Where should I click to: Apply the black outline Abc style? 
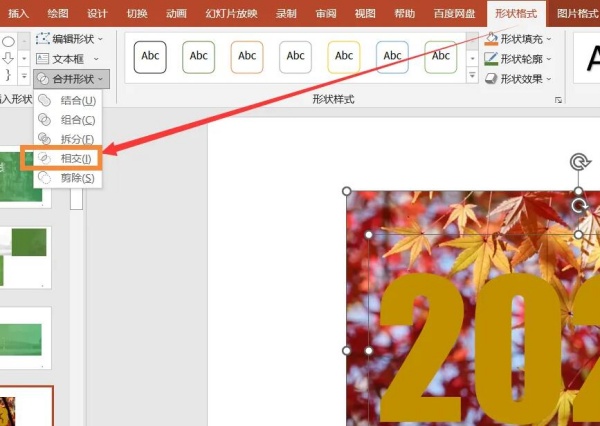point(150,57)
